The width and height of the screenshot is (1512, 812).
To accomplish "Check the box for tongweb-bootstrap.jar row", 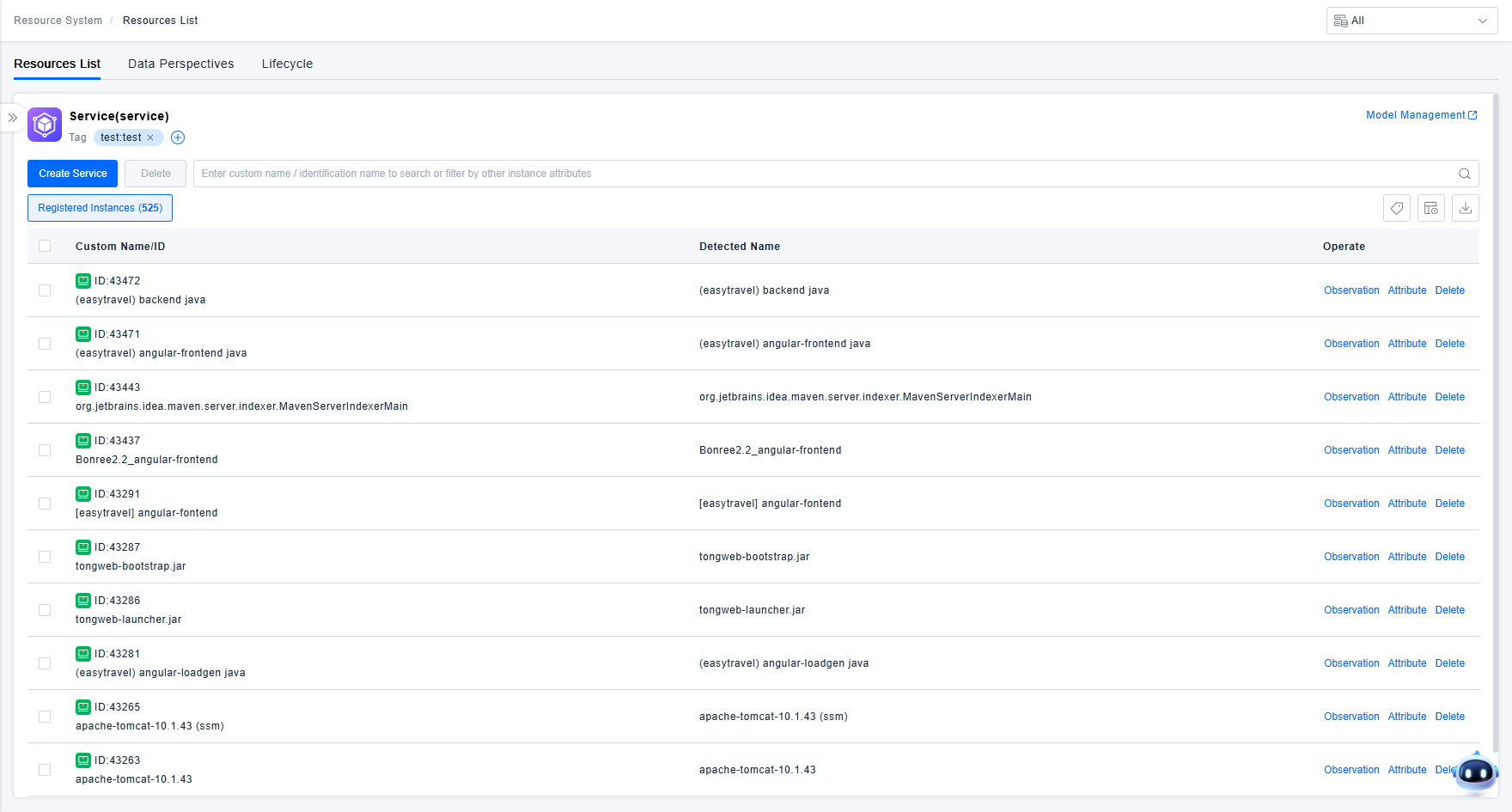I will pyautogui.click(x=45, y=557).
